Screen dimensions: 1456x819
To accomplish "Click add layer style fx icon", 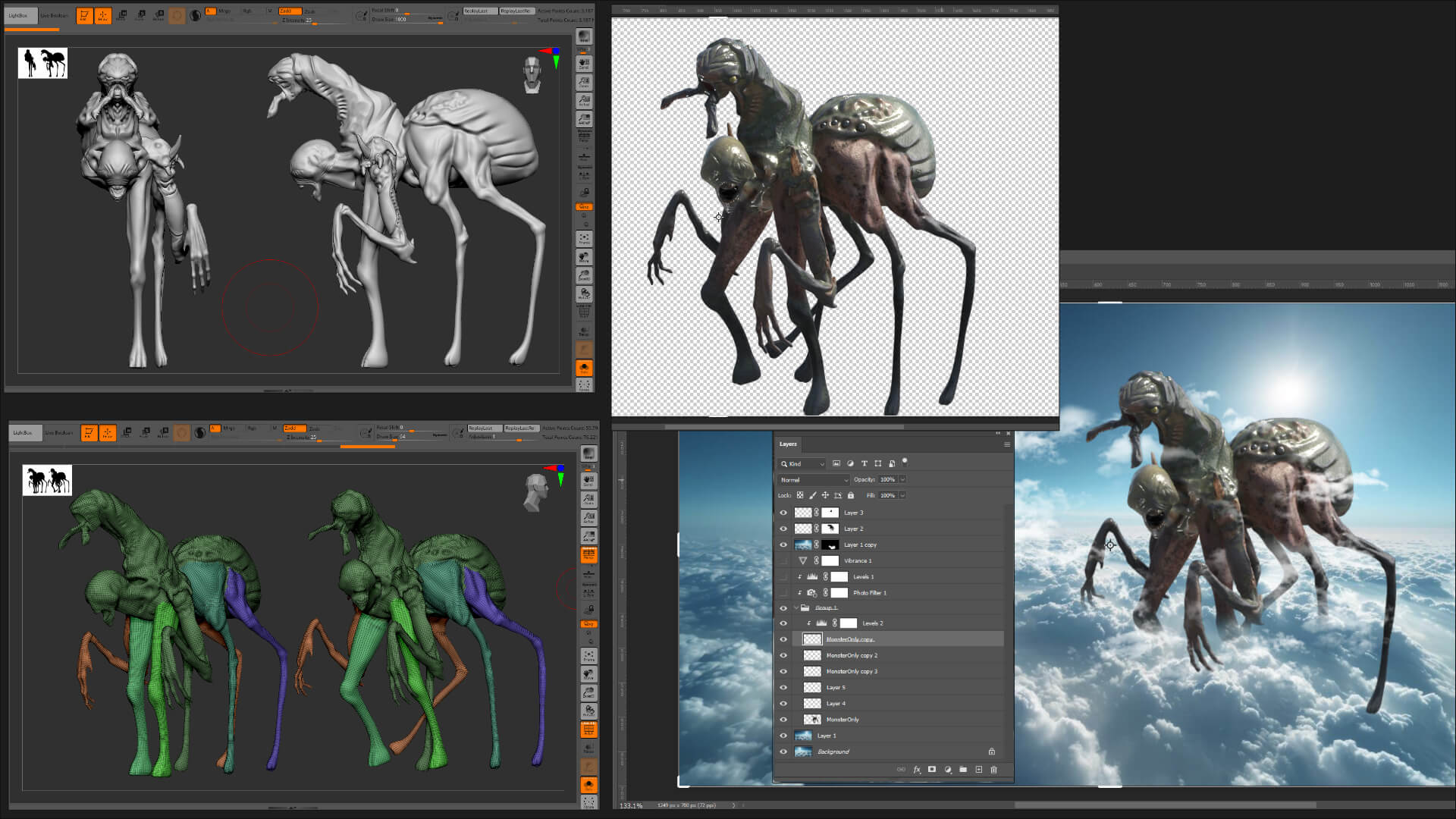I will coord(917,770).
